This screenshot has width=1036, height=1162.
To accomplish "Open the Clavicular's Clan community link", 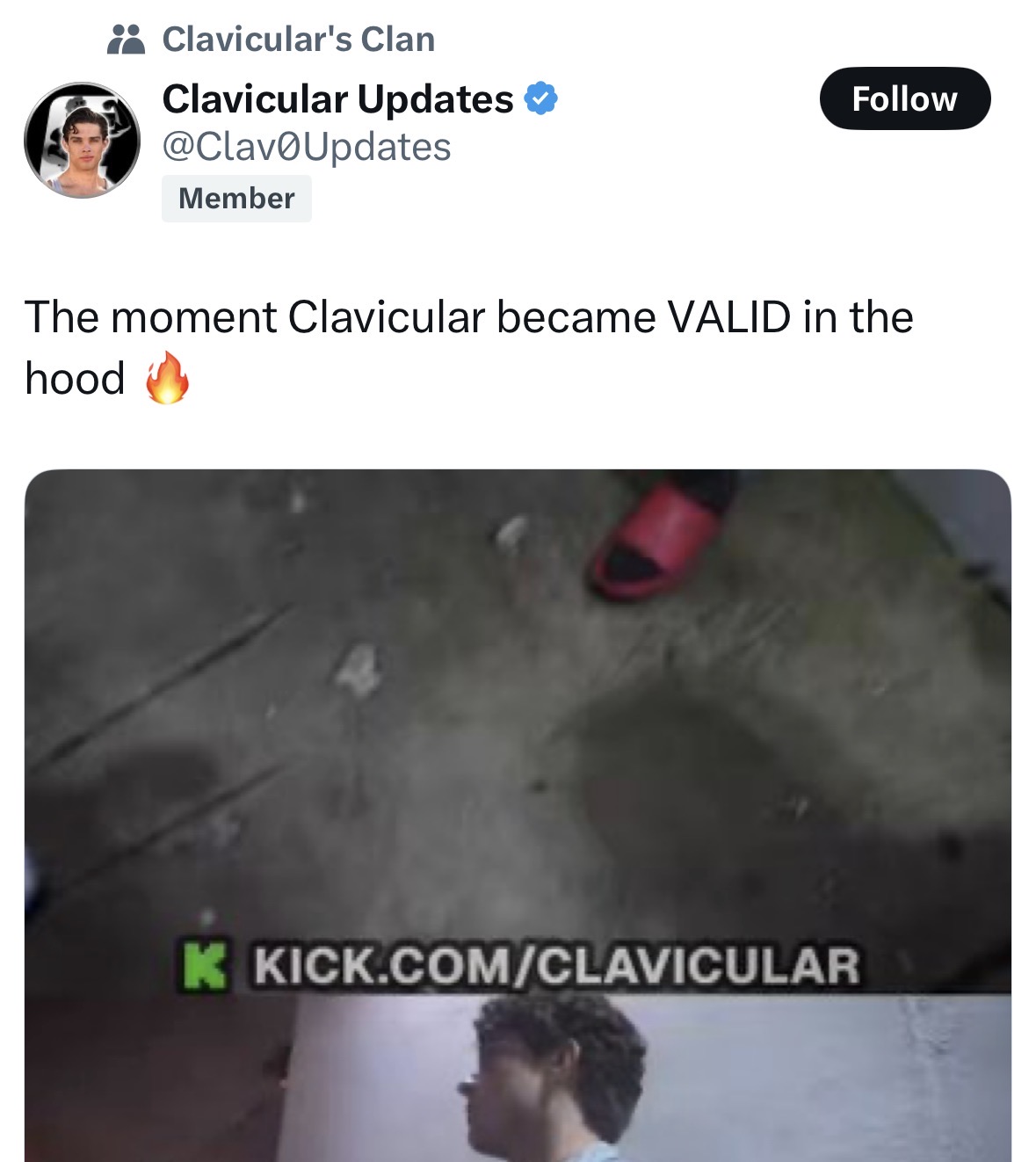I will coord(298,40).
